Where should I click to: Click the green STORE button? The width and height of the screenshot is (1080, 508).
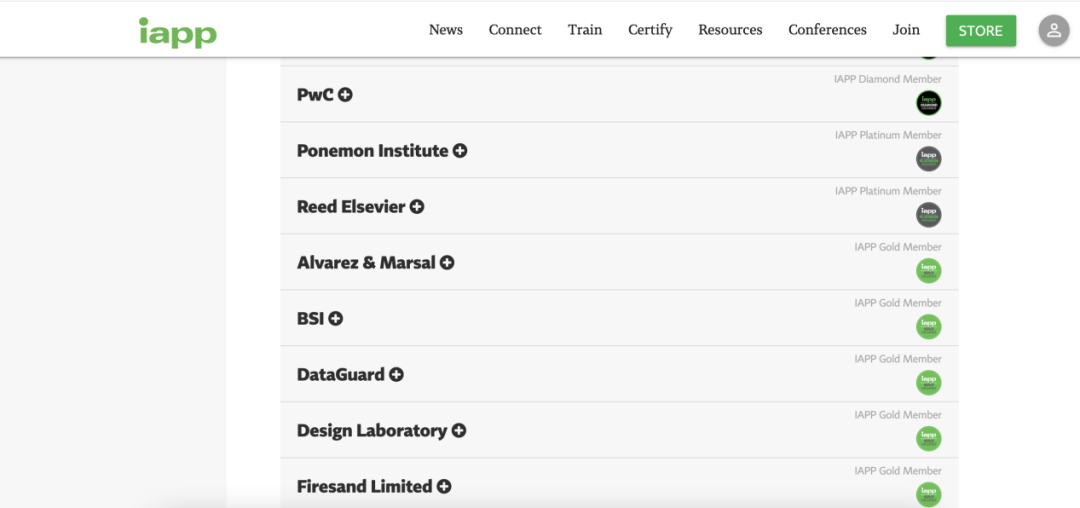(981, 31)
